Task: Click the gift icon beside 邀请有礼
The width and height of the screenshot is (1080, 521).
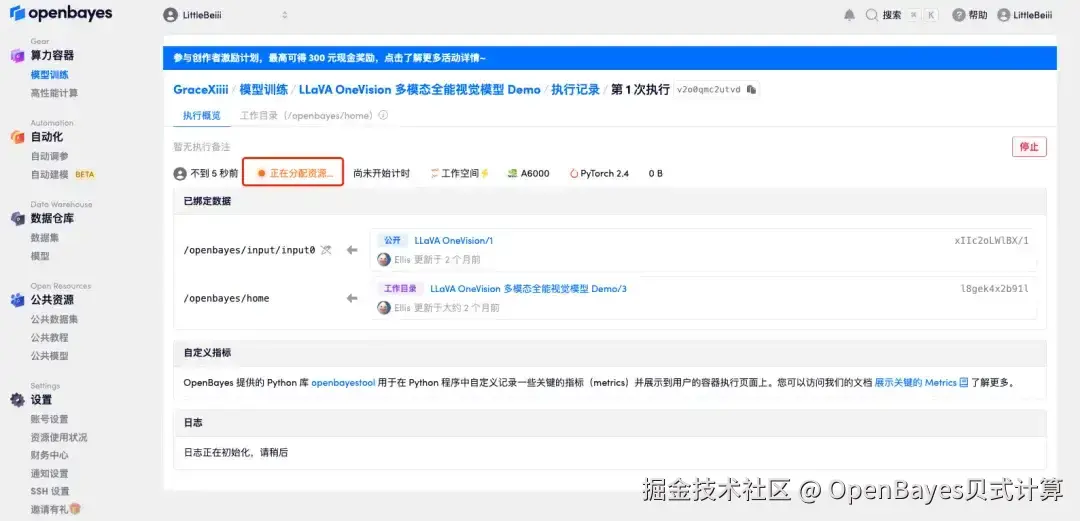Action: (75, 509)
